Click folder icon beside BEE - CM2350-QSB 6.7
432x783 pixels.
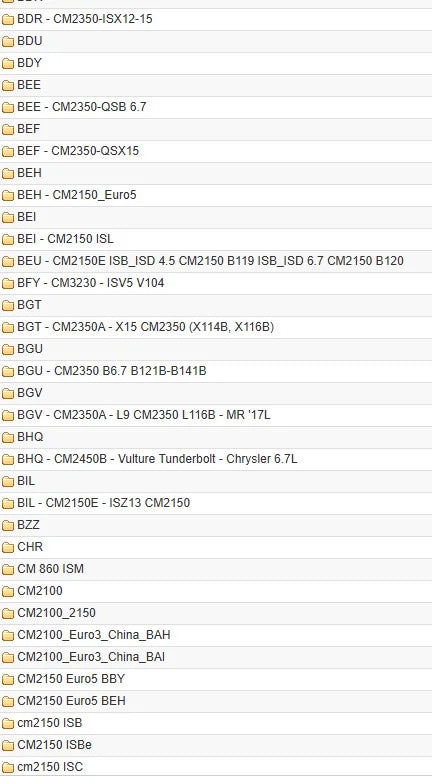8,107
